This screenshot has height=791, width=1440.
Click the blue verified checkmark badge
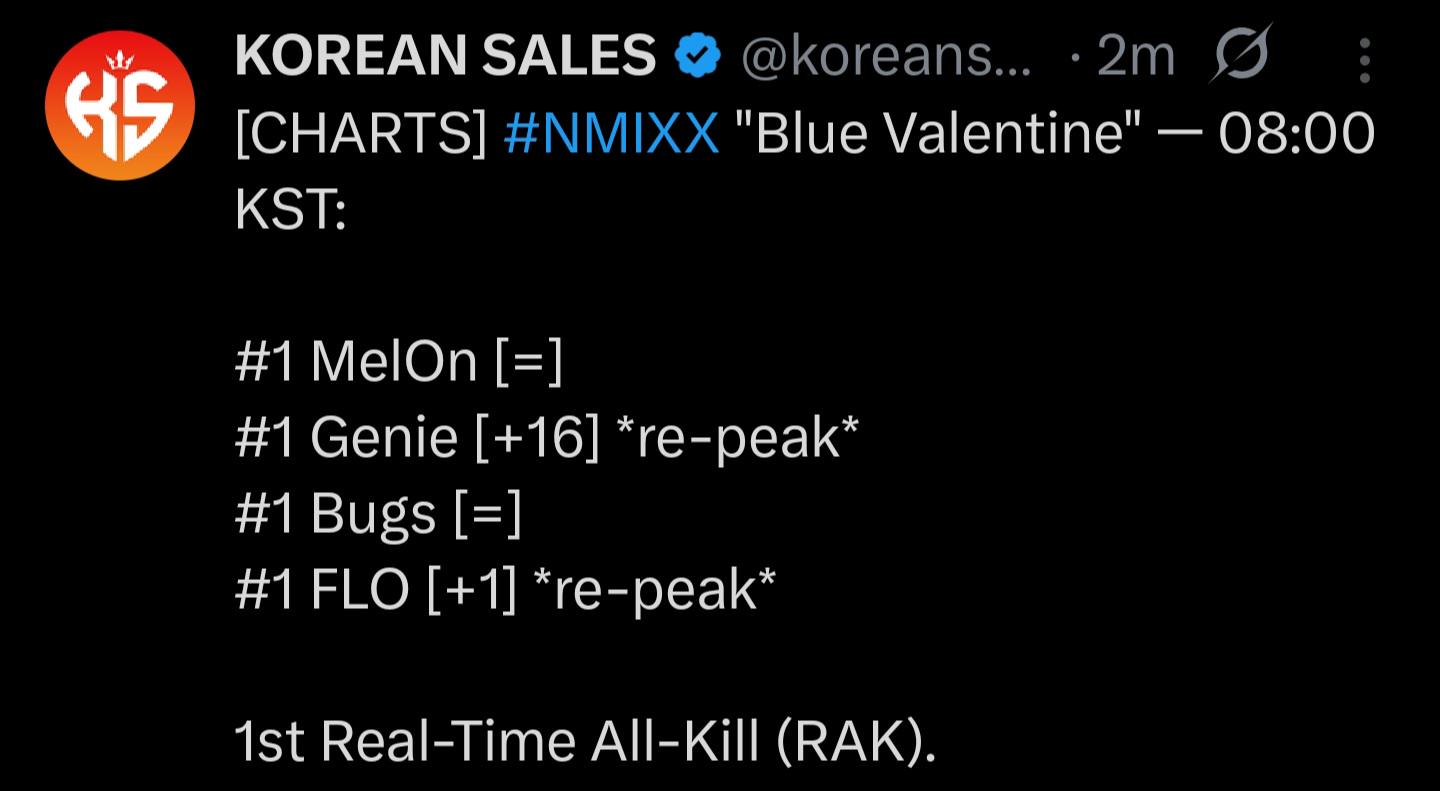point(699,56)
